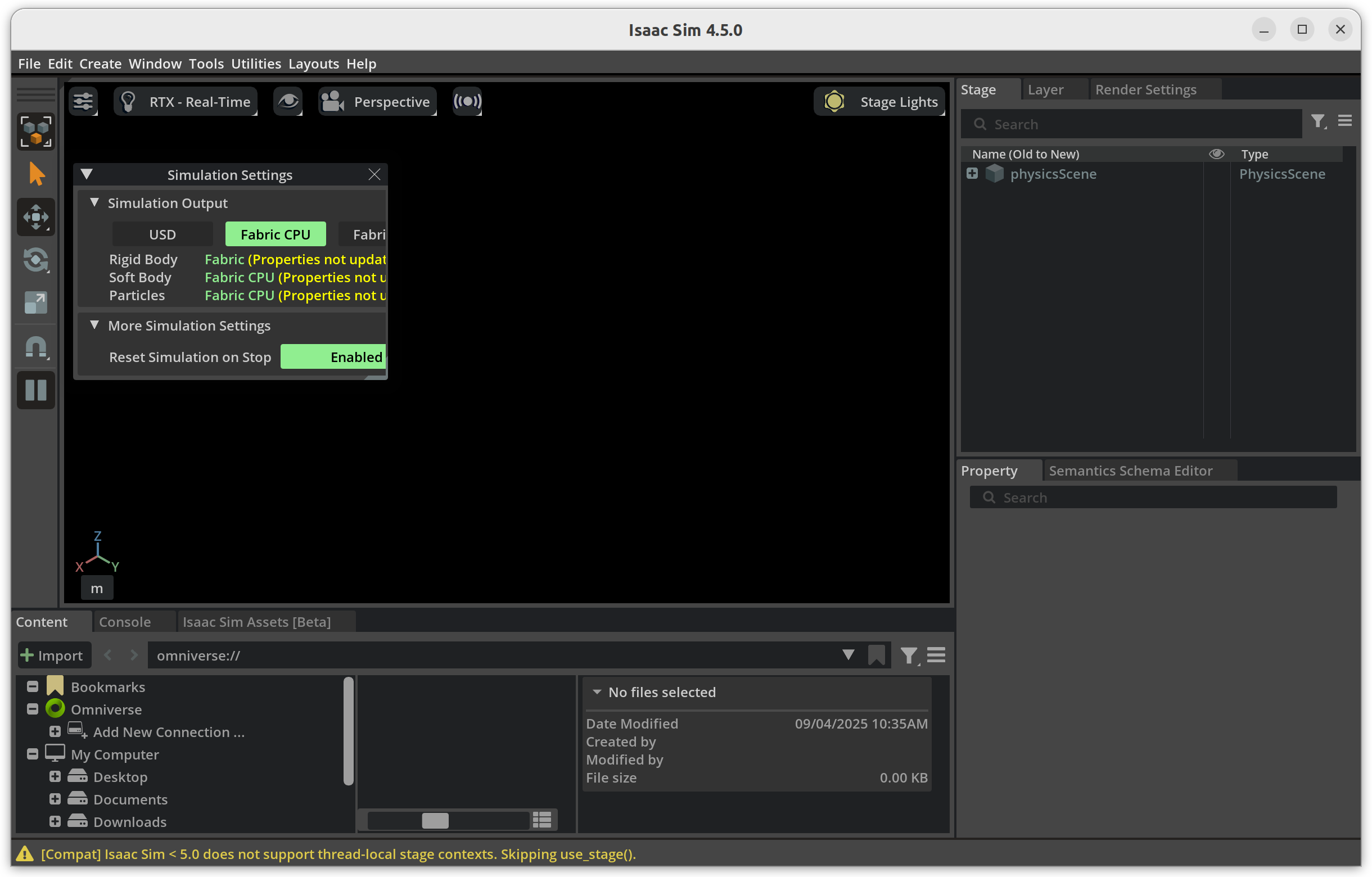Select the Downloads folder
The height and width of the screenshot is (877, 1372).
click(130, 822)
